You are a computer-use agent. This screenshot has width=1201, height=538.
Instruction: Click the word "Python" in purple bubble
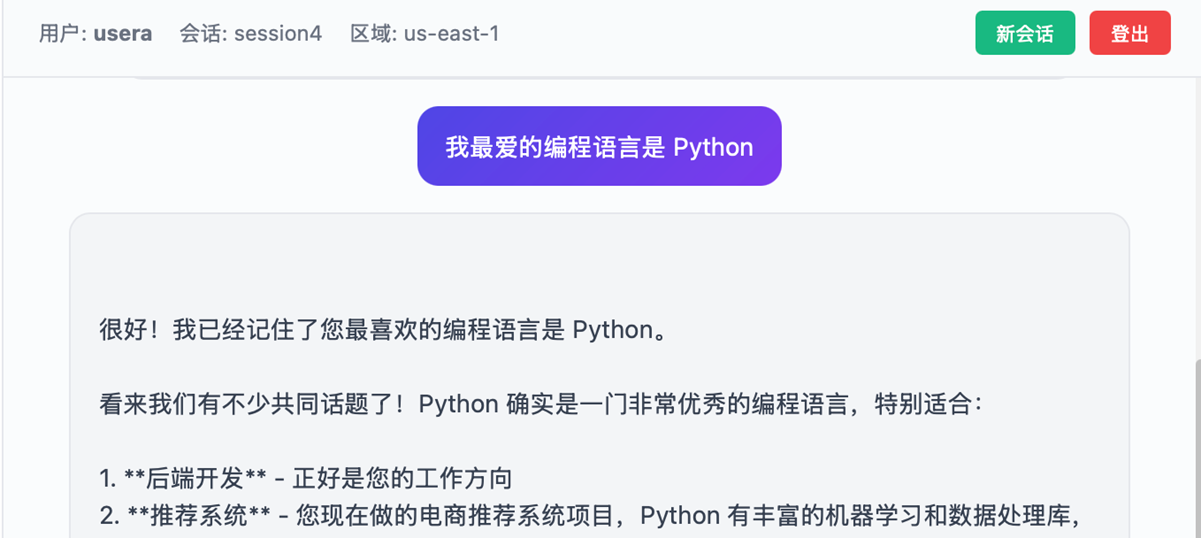713,147
